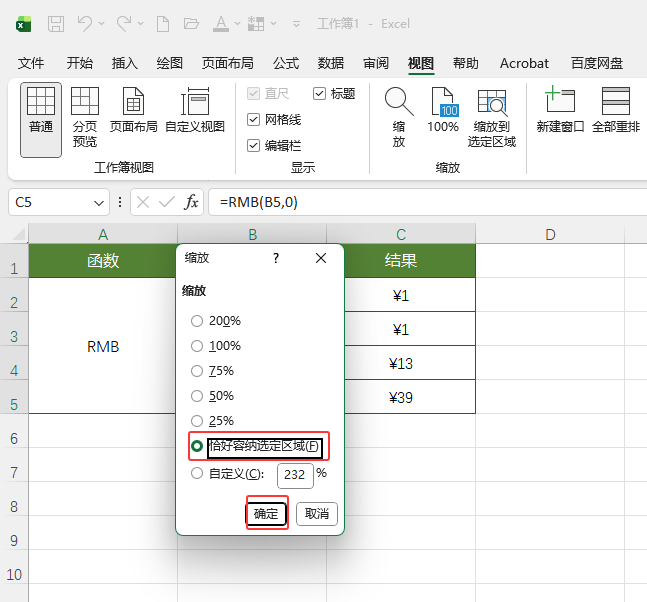Save the workbook with the disk icon
Image resolution: width=647 pixels, height=602 pixels.
pos(56,24)
